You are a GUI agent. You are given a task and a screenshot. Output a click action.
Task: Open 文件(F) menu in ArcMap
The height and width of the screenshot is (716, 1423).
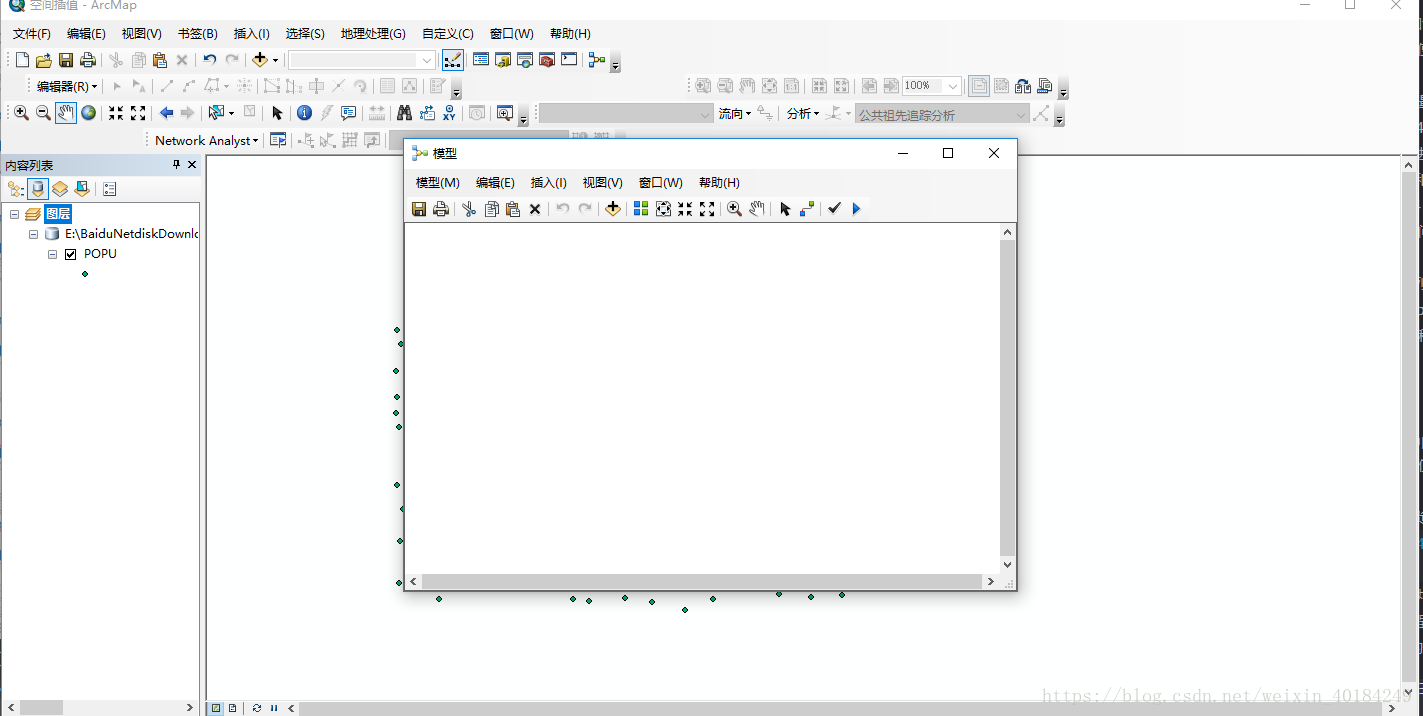coord(31,34)
